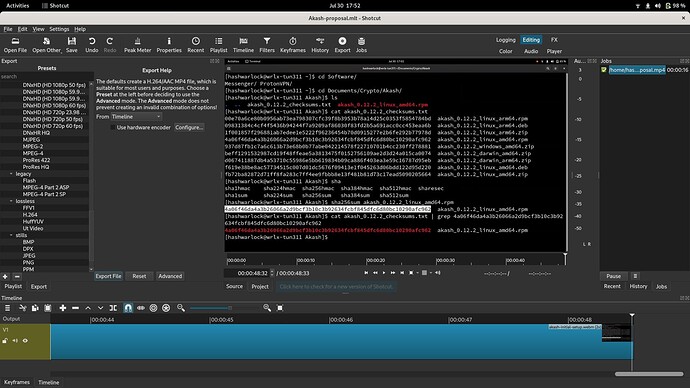Switch to the Project player tab
This screenshot has height=388, width=690.
tap(260, 286)
